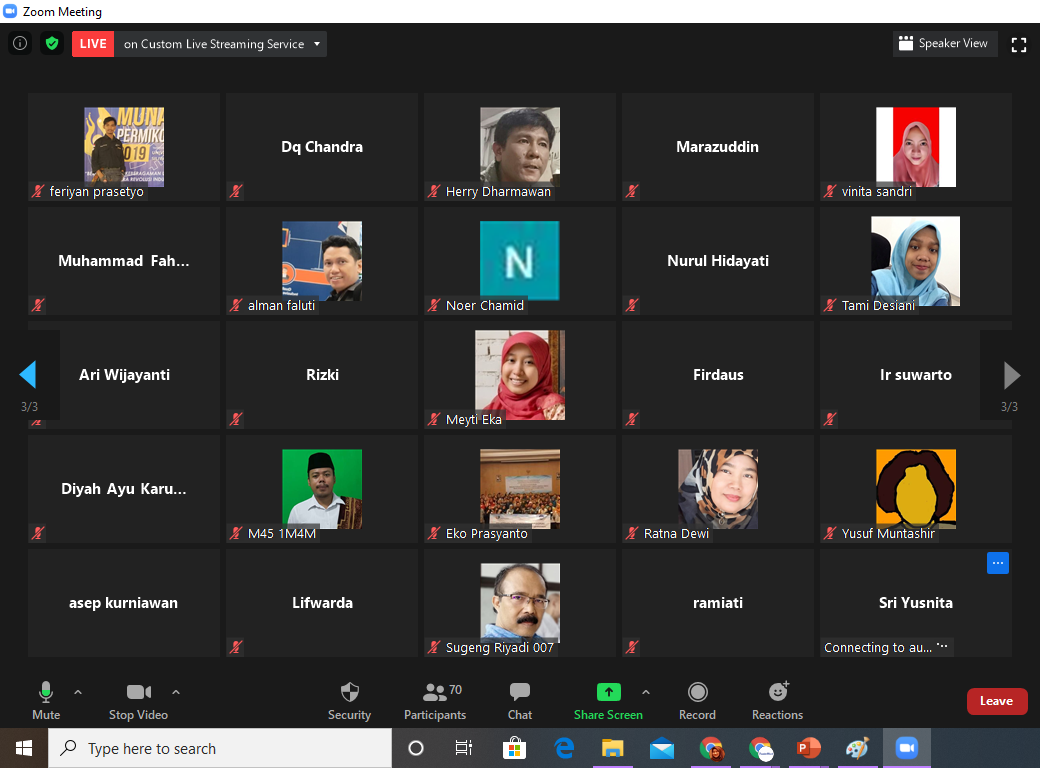Stop Video camera toggle
Screen dimensions: 1040x768
coord(138,700)
